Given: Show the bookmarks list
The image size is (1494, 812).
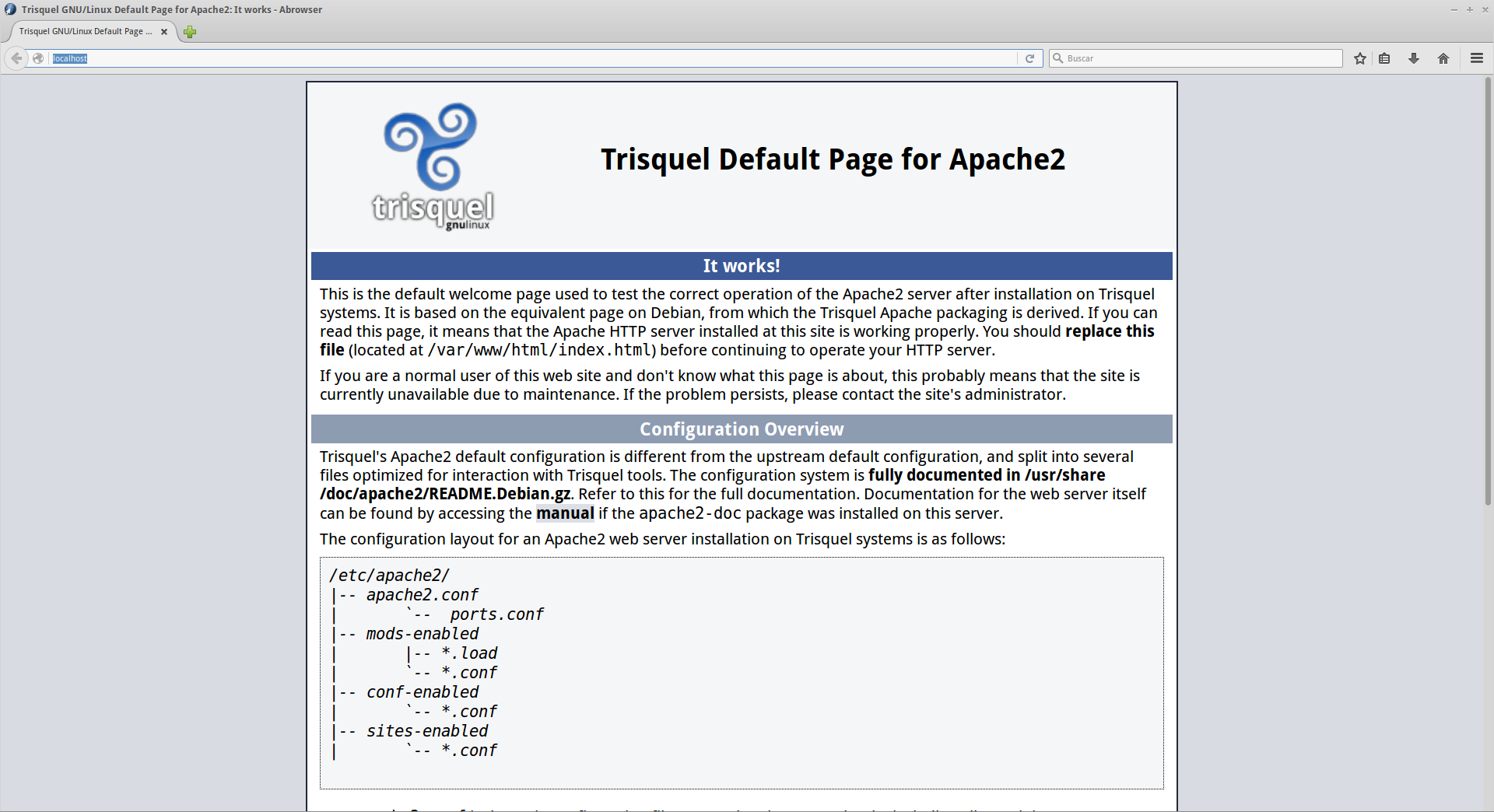Looking at the screenshot, I should [x=1384, y=58].
